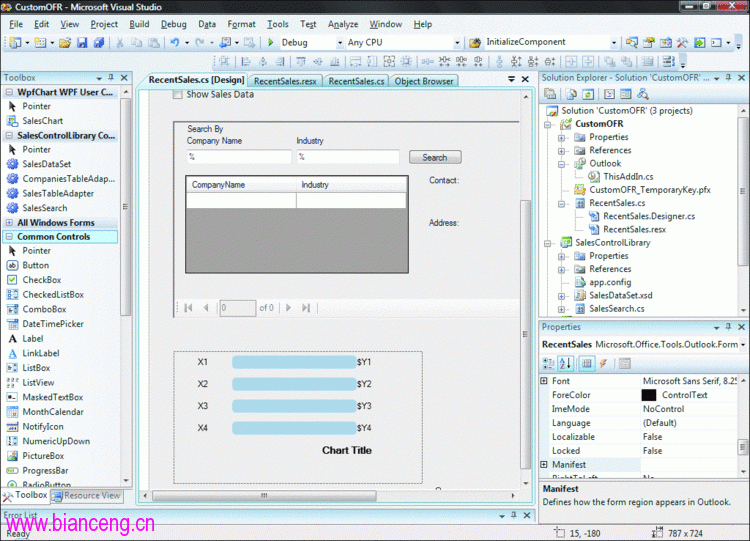Pick the NumericUpDown control in Toolbox

[56, 441]
